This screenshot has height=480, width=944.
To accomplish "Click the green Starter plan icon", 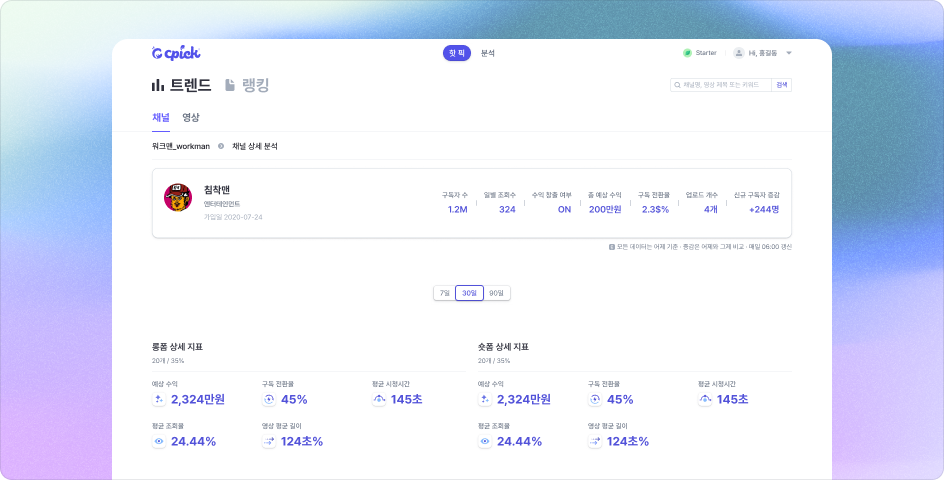I will click(687, 53).
